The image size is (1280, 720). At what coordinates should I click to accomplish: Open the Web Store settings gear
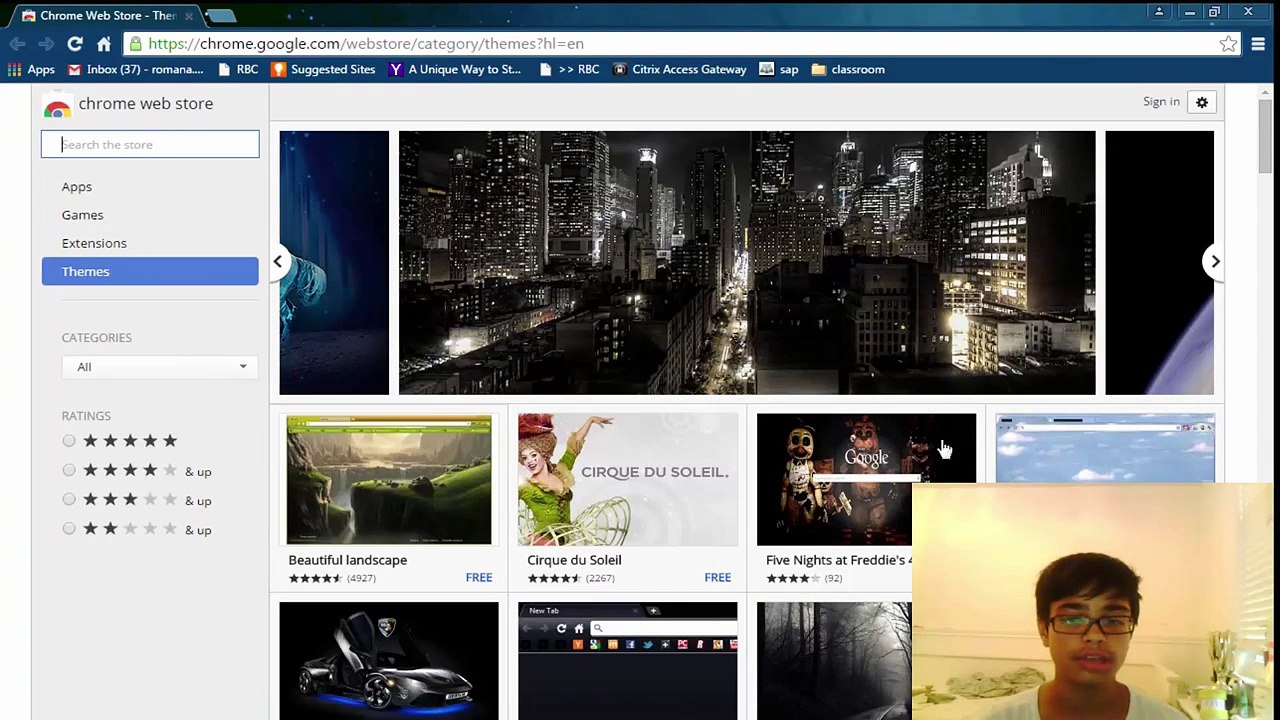(x=1202, y=102)
